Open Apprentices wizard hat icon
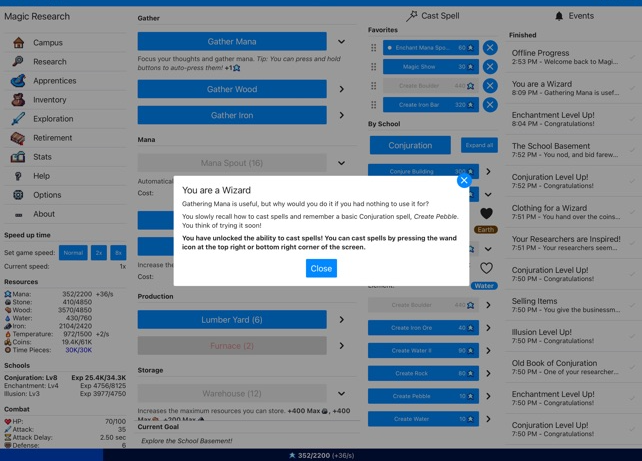642x461 pixels. (x=18, y=81)
